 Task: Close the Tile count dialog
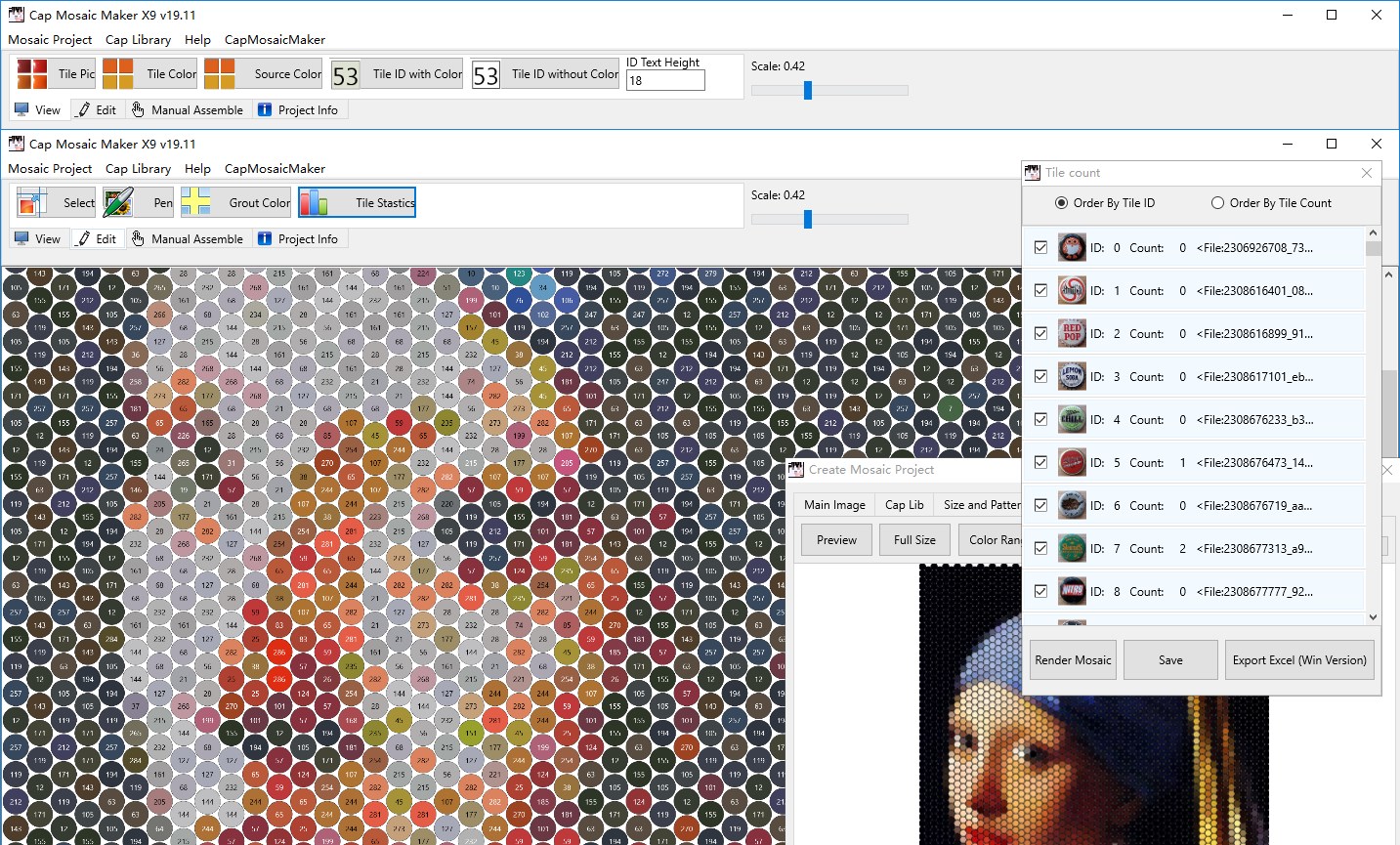click(1367, 173)
